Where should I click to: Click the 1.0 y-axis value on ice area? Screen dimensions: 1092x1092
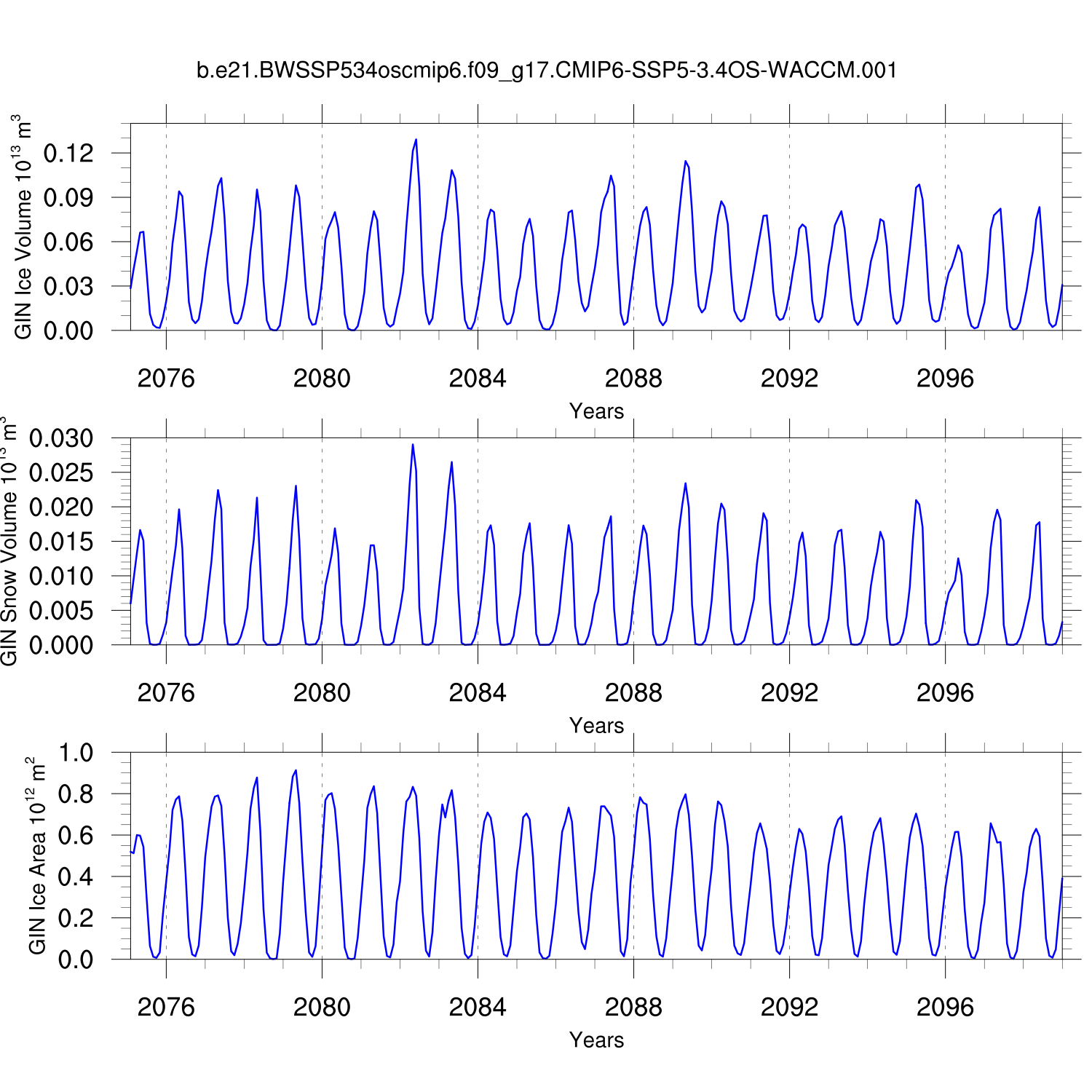76,753
